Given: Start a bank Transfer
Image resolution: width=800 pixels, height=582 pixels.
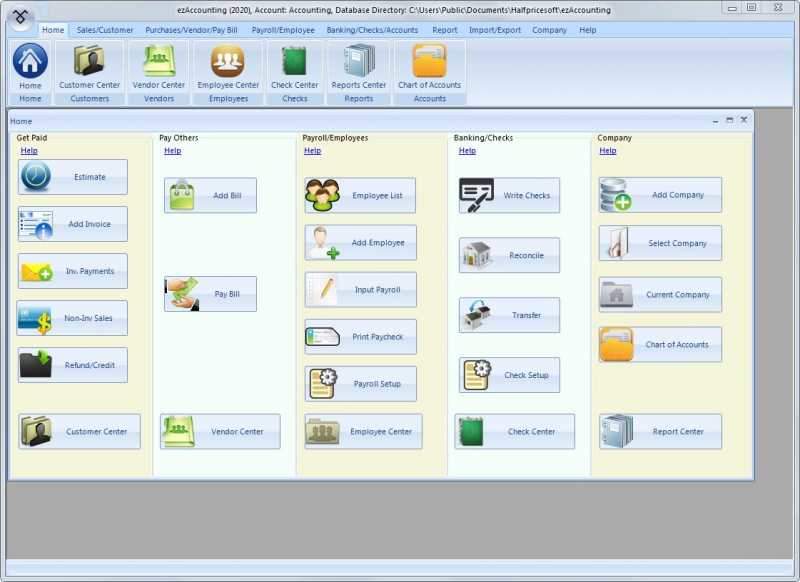Looking at the screenshot, I should (510, 315).
